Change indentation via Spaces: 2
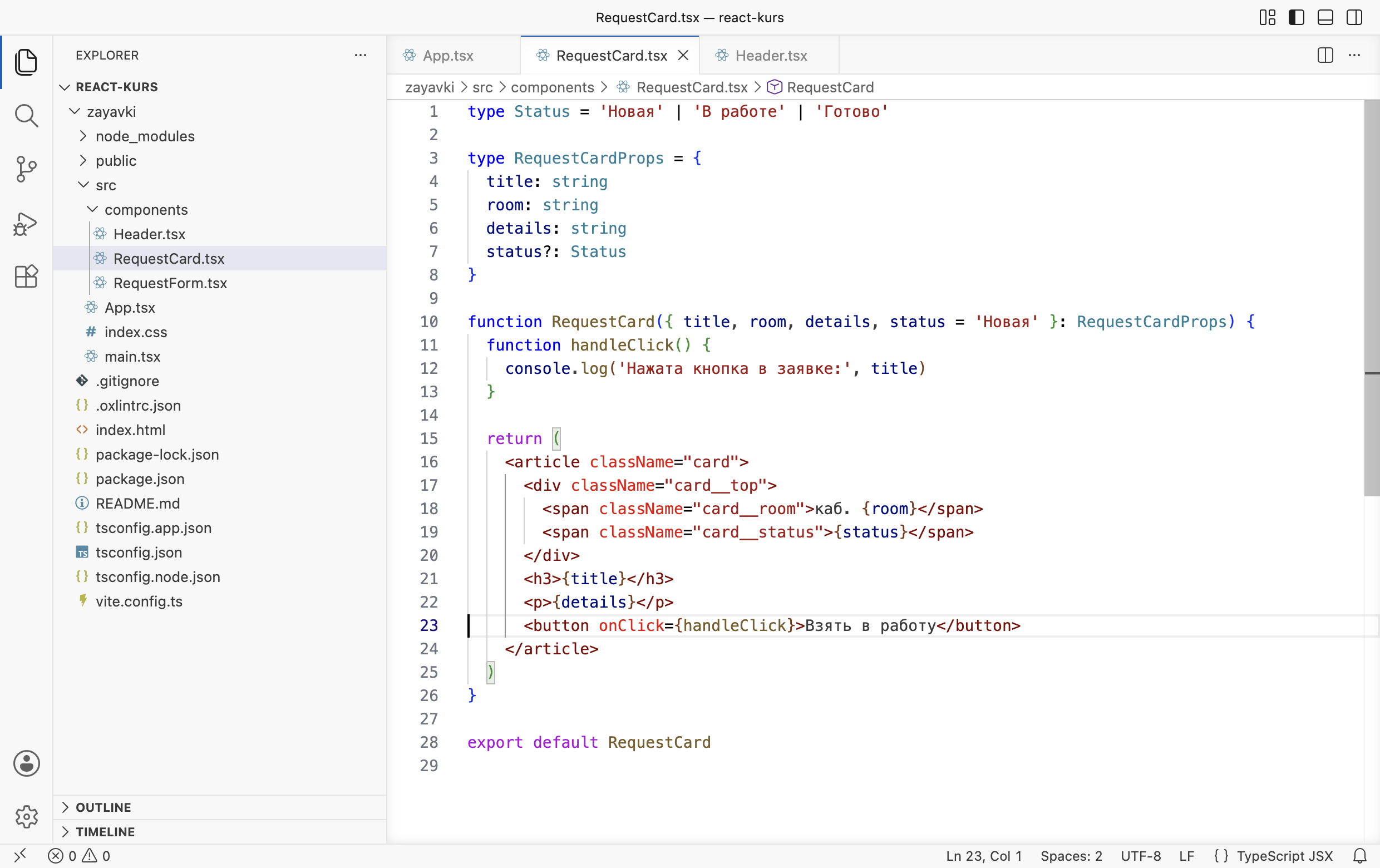 [x=1071, y=856]
